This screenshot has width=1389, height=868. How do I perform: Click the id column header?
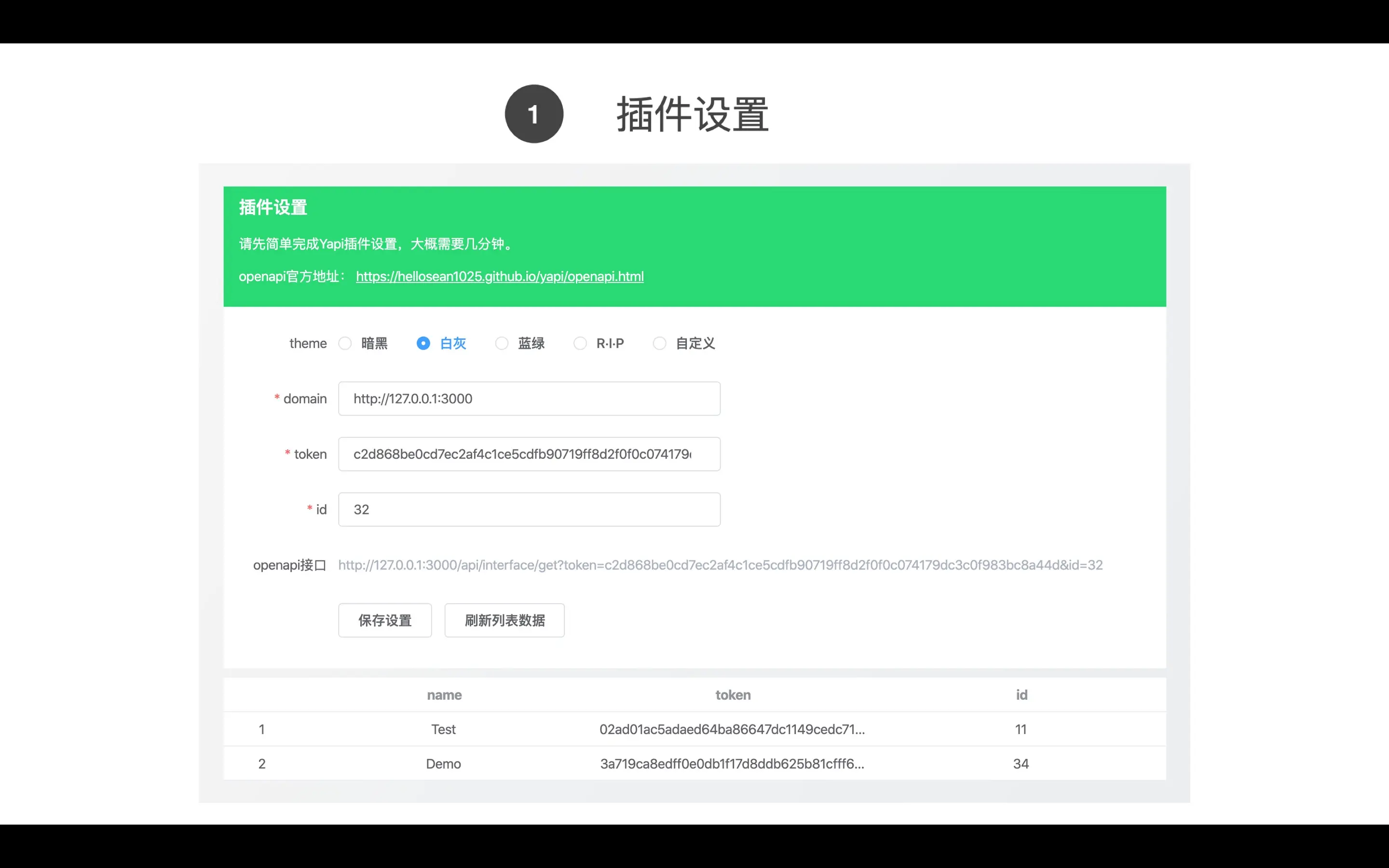click(x=1021, y=694)
